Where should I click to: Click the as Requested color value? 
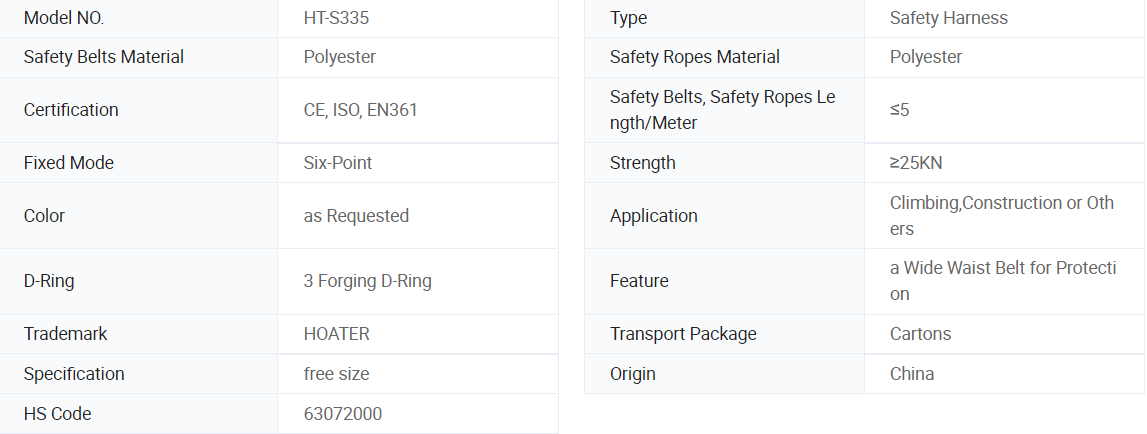tap(356, 216)
